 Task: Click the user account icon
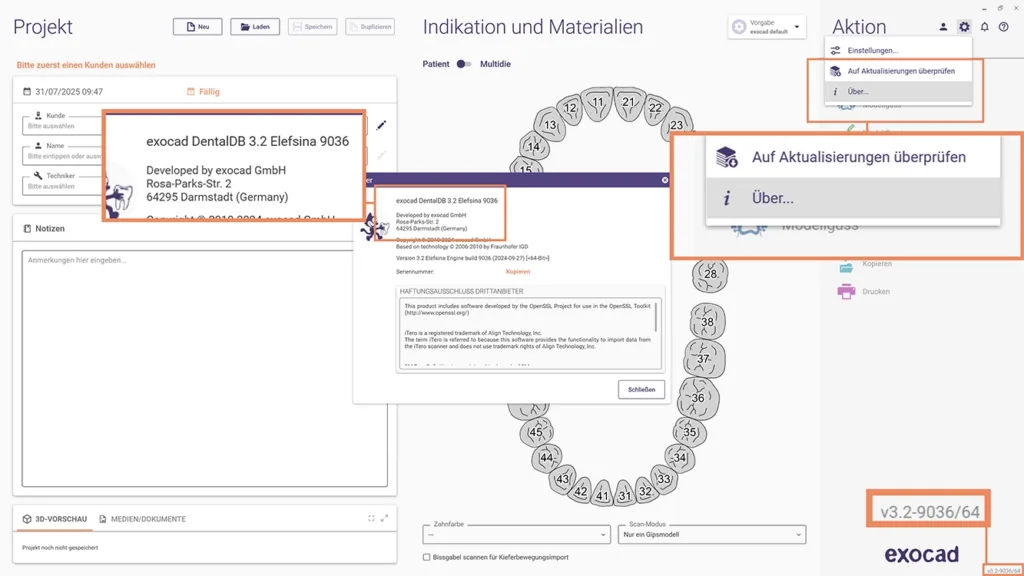click(943, 27)
